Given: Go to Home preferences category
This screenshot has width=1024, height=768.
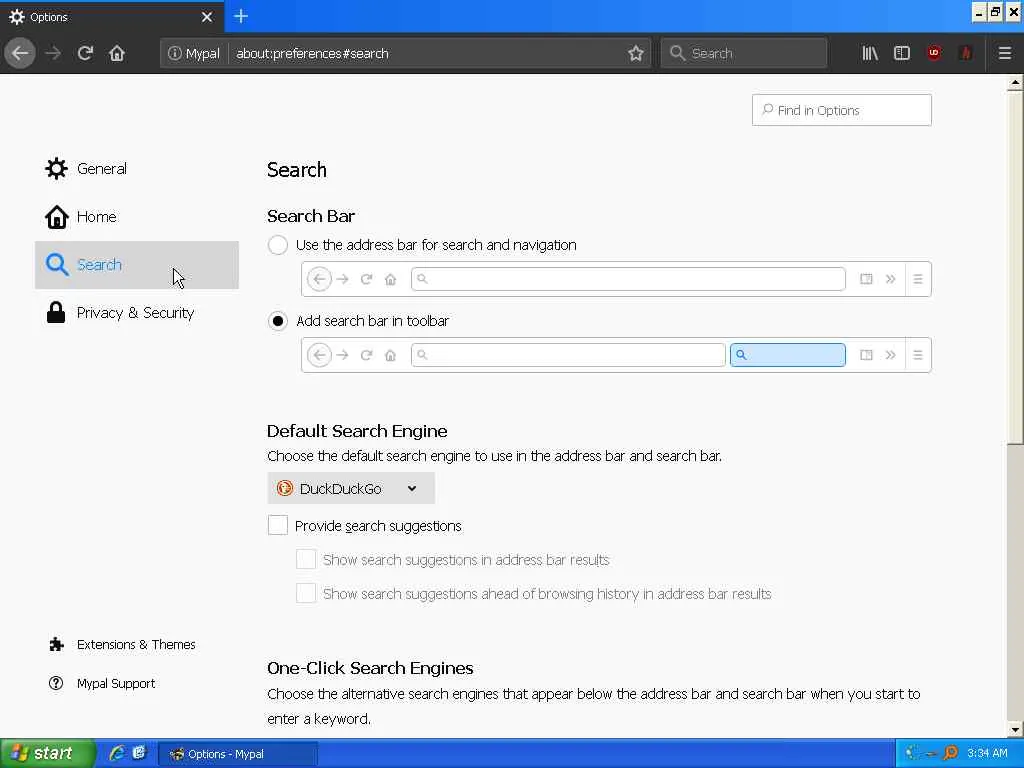Looking at the screenshot, I should [96, 217].
